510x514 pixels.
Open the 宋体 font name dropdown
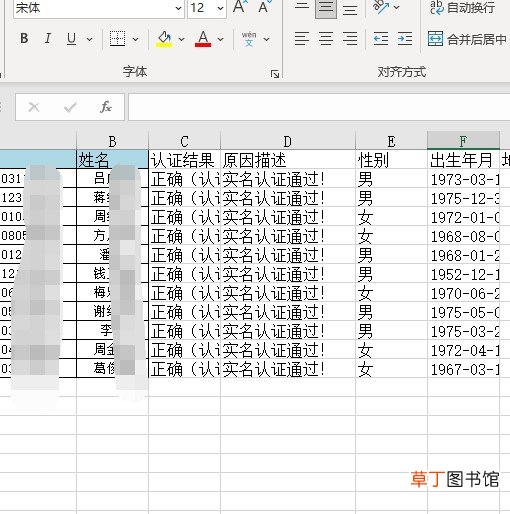point(179,8)
